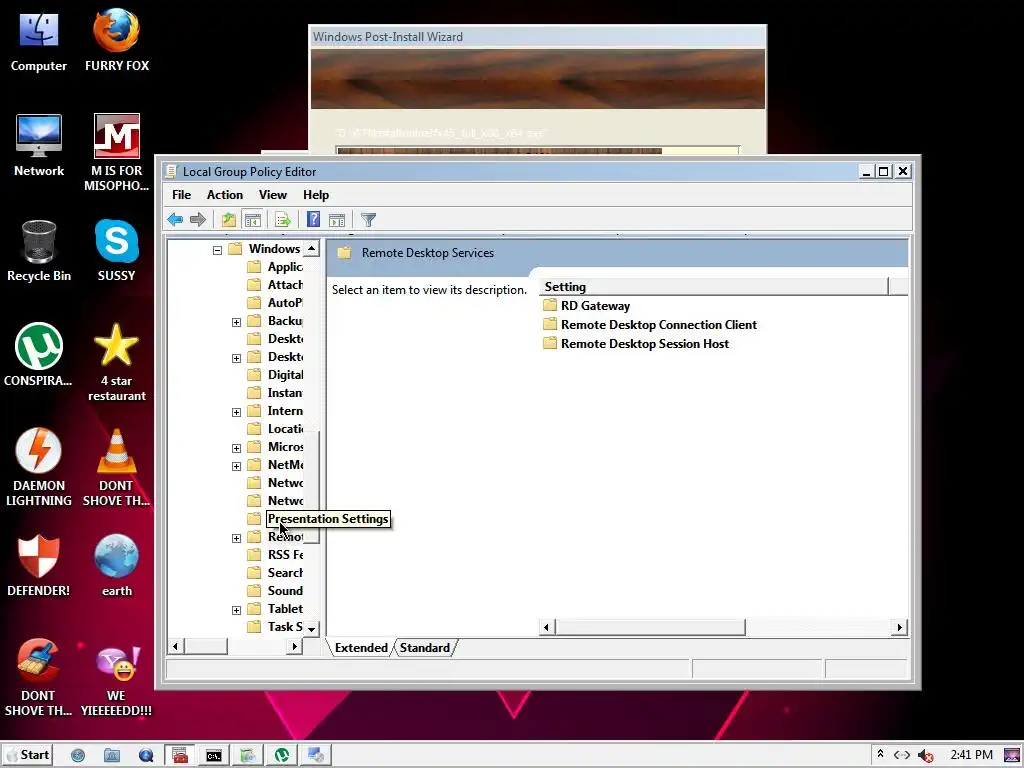
Task: Click settings list scroll-right arrow
Action: [x=899, y=627]
